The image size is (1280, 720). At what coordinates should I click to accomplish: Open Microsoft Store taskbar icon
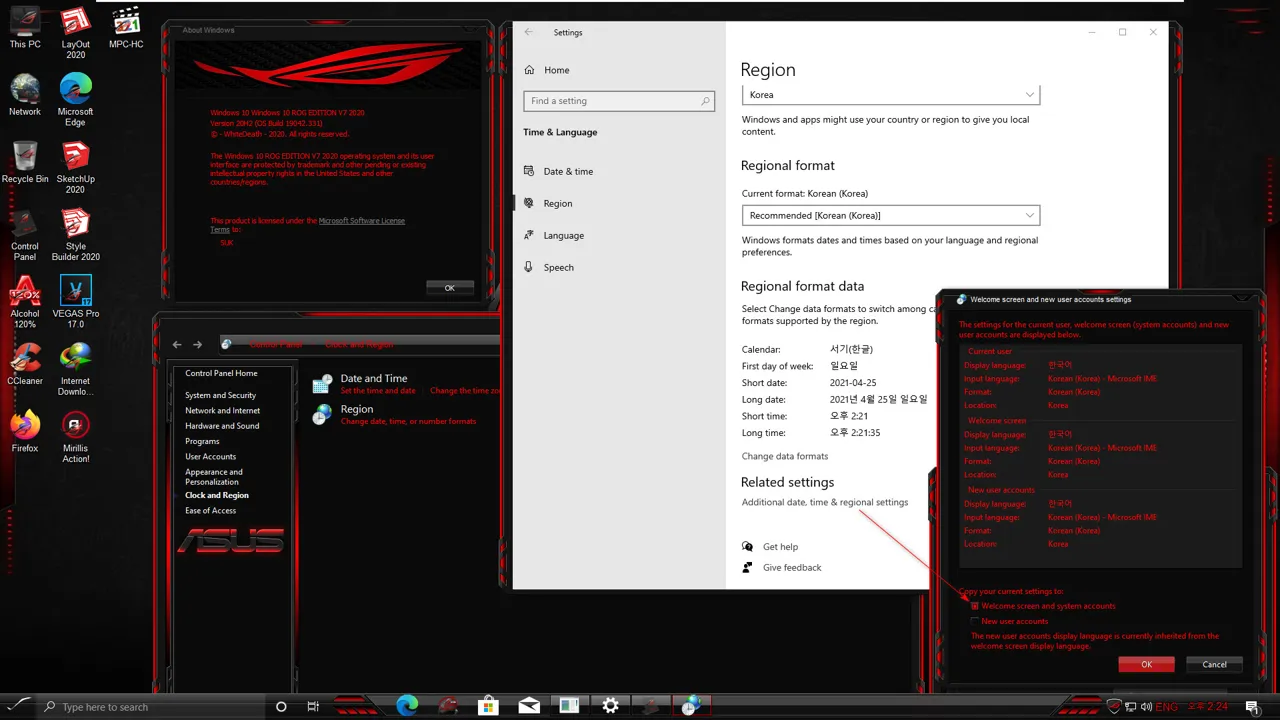pos(487,705)
